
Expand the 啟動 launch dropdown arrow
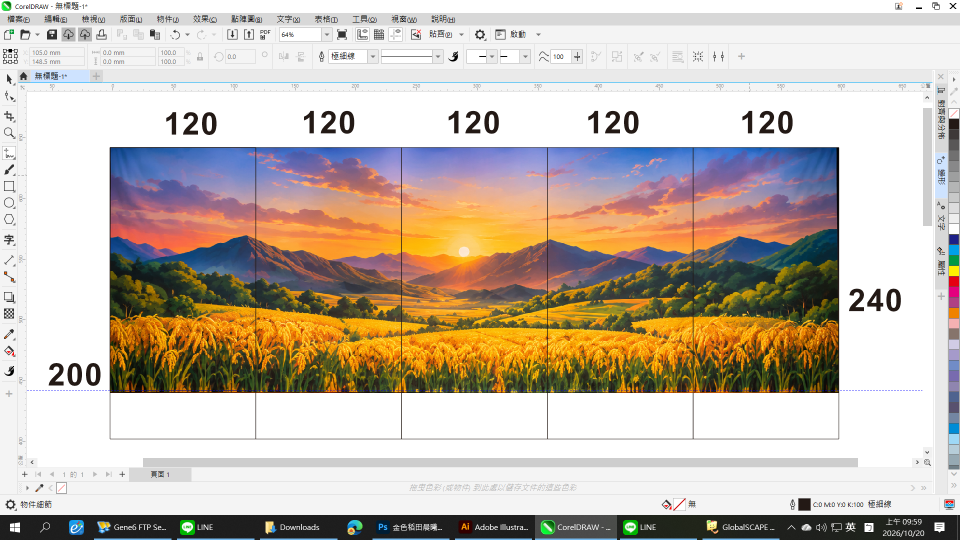point(538,34)
